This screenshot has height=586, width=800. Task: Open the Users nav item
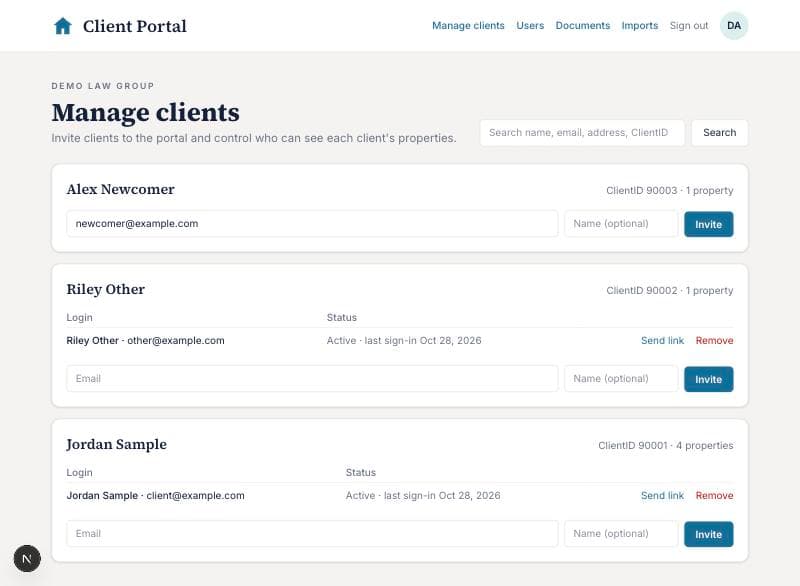530,26
